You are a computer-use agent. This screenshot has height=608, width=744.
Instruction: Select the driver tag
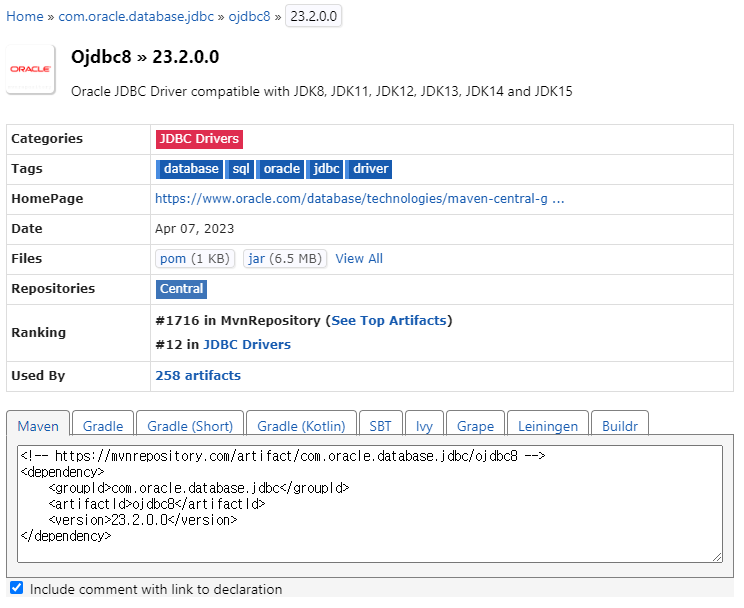pyautogui.click(x=369, y=169)
